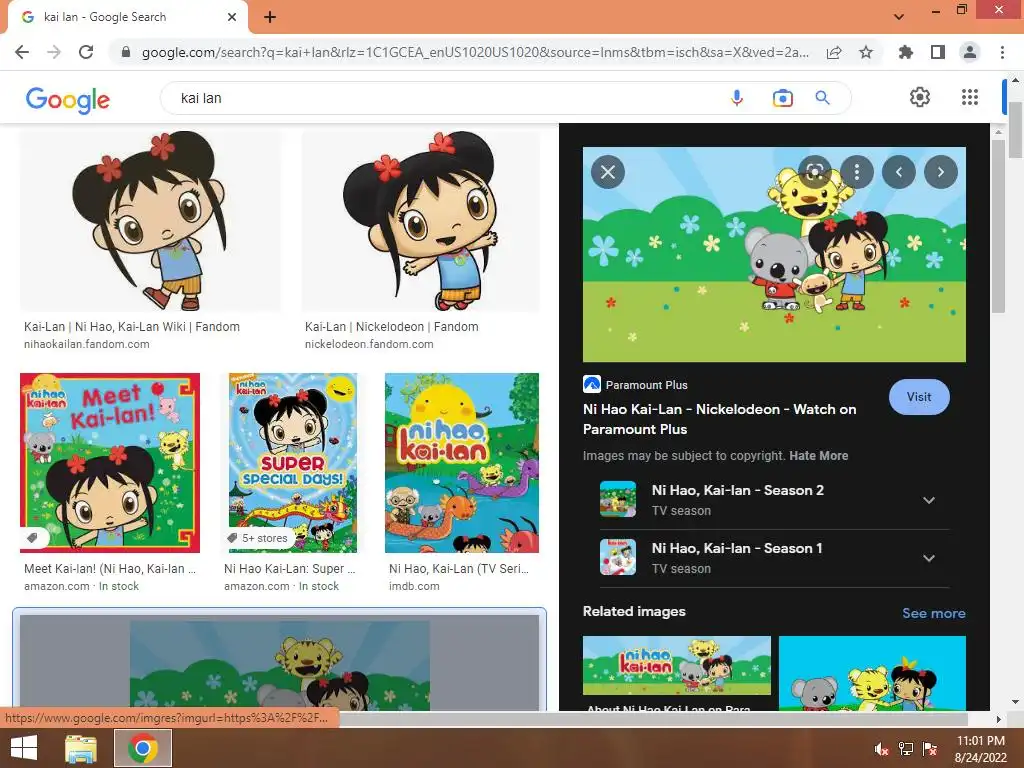The width and height of the screenshot is (1024, 768).
Task: Click the Google logo
Action: pos(68,99)
